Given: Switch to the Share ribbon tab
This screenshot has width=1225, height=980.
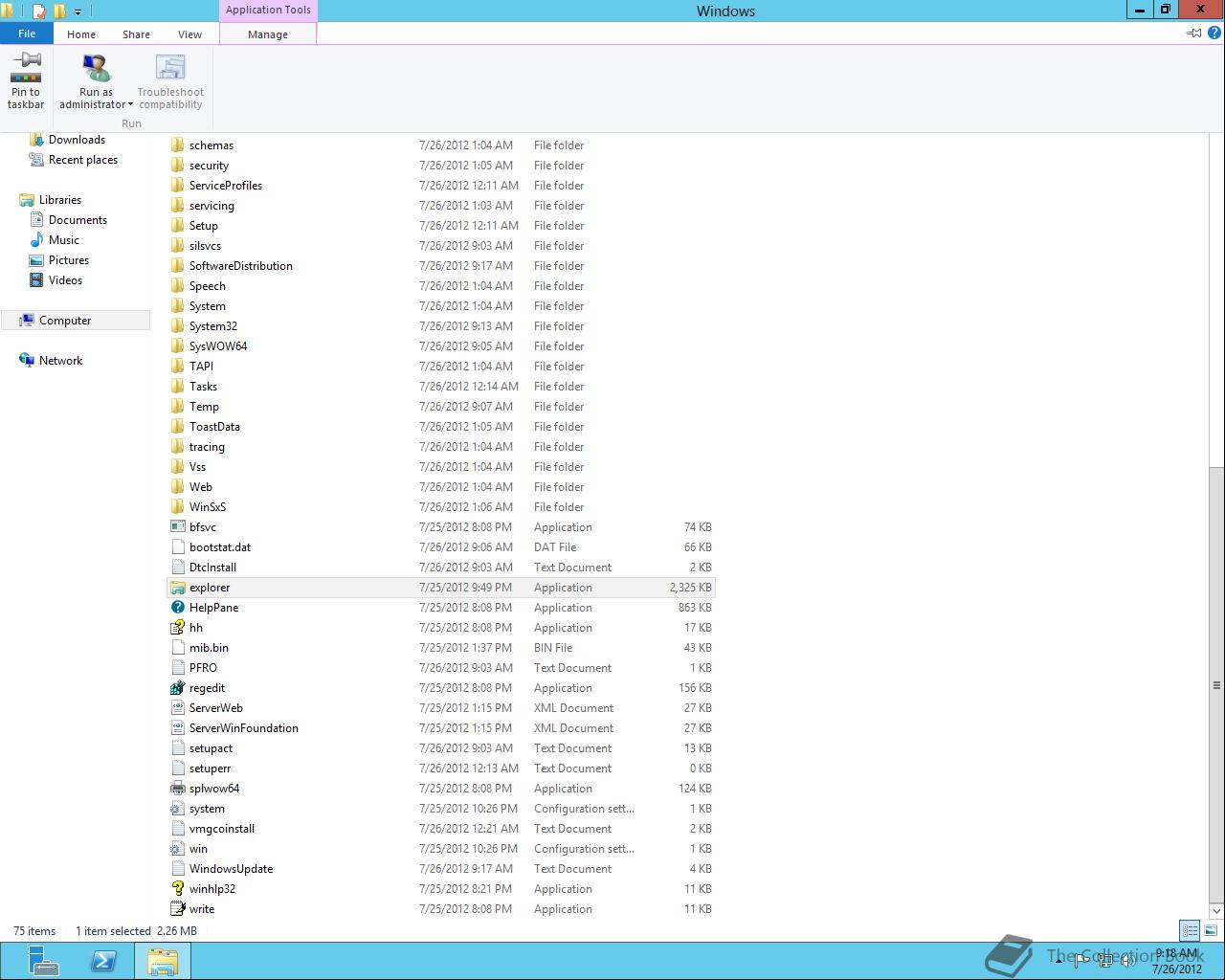Looking at the screenshot, I should click(x=136, y=34).
